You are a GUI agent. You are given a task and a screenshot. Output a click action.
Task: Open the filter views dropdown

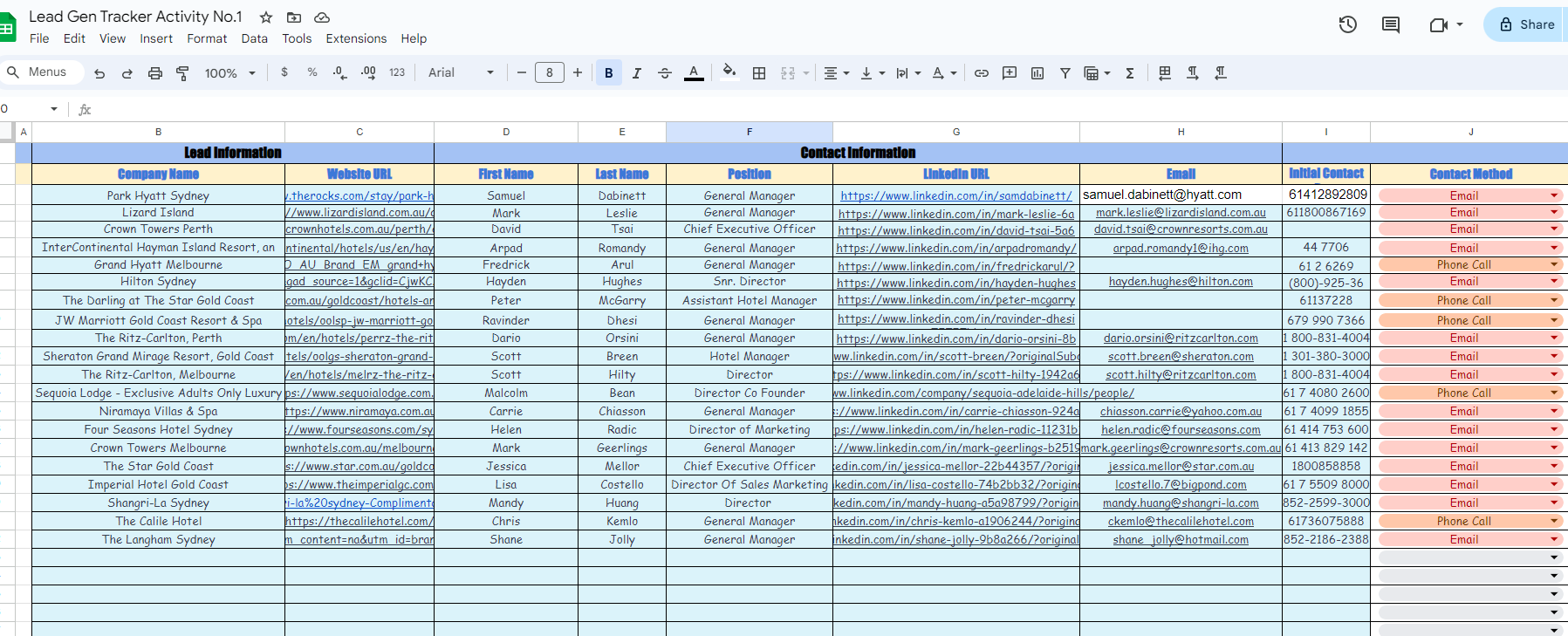click(x=1097, y=73)
